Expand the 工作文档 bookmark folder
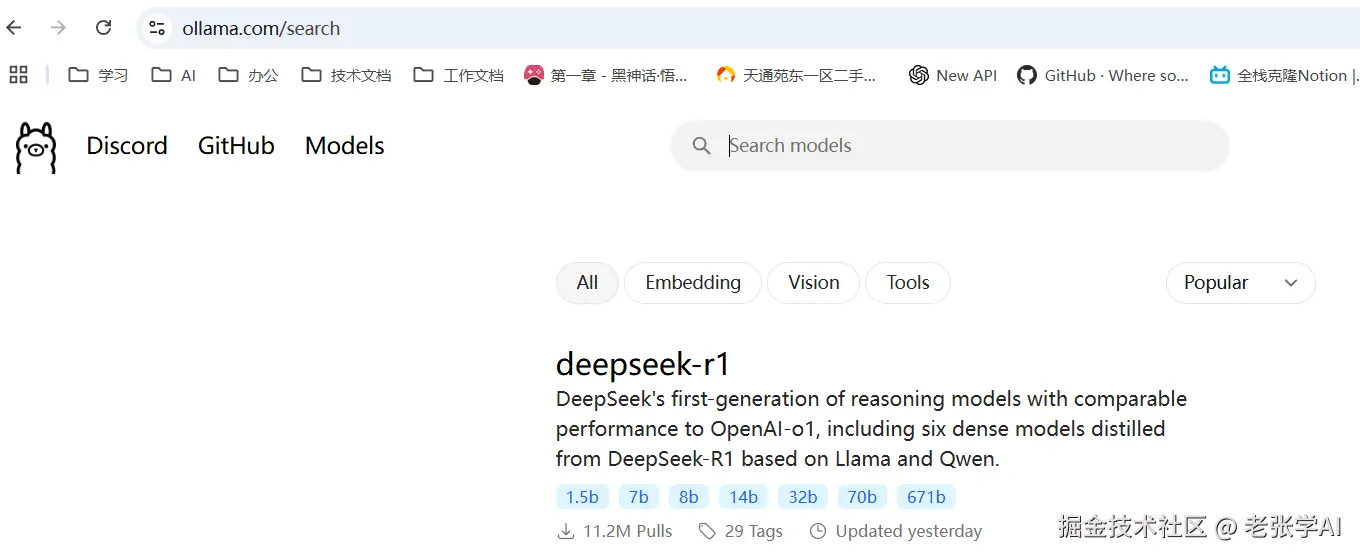Viewport: 1360px width, 558px height. point(459,75)
